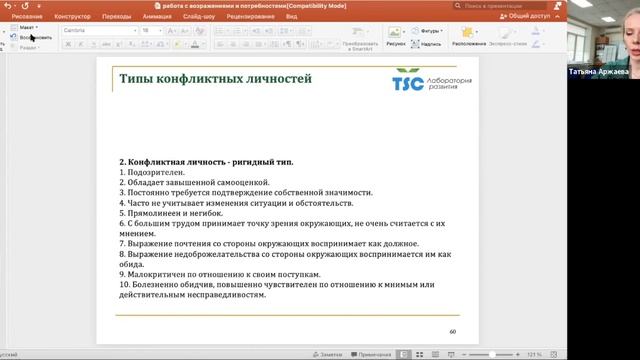Apply numbered list formatting

pyautogui.click(x=238, y=31)
